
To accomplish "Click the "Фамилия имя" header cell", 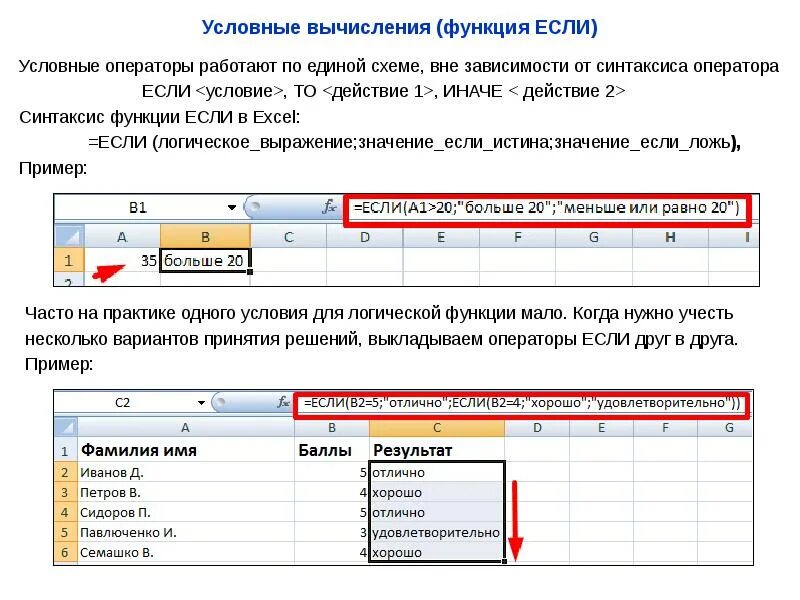I will click(x=186, y=450).
